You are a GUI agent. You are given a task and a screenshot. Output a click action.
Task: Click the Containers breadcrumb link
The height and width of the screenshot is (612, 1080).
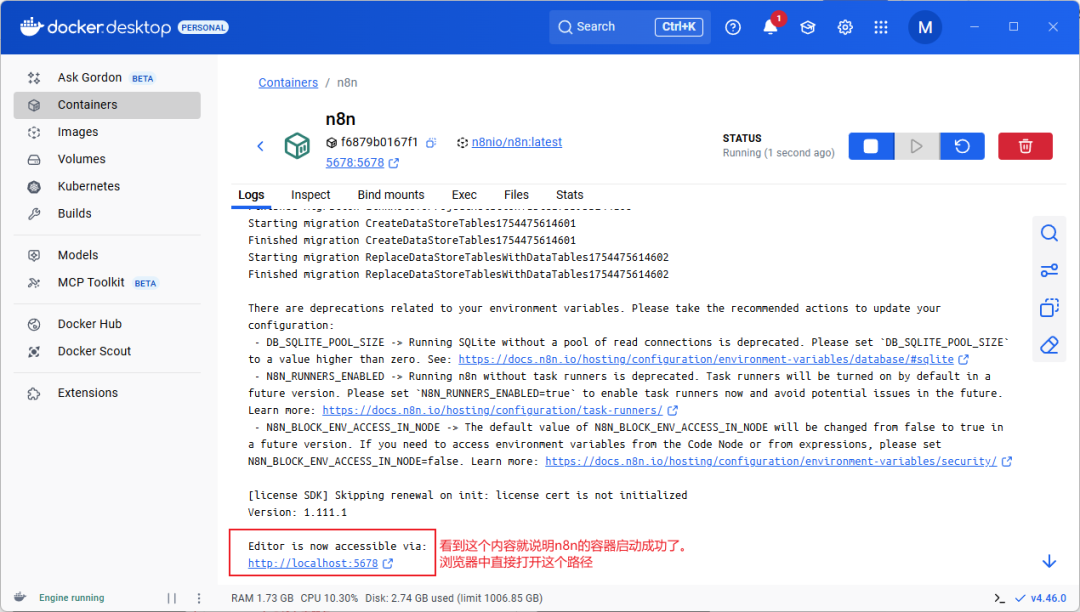click(x=288, y=83)
